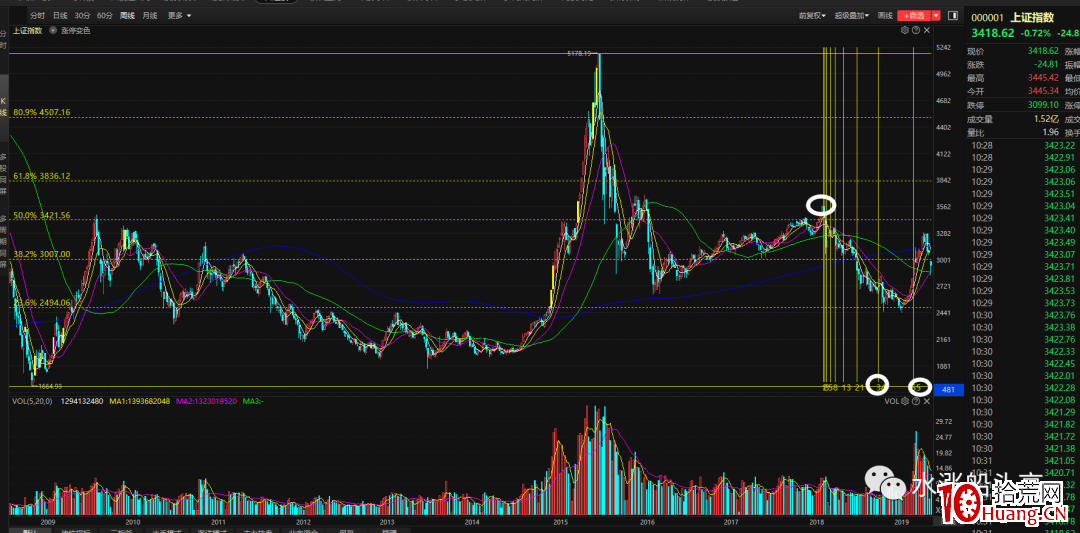
Task: Click the 50.0% 3421.56 Fibonacci label
Action: click(41, 216)
